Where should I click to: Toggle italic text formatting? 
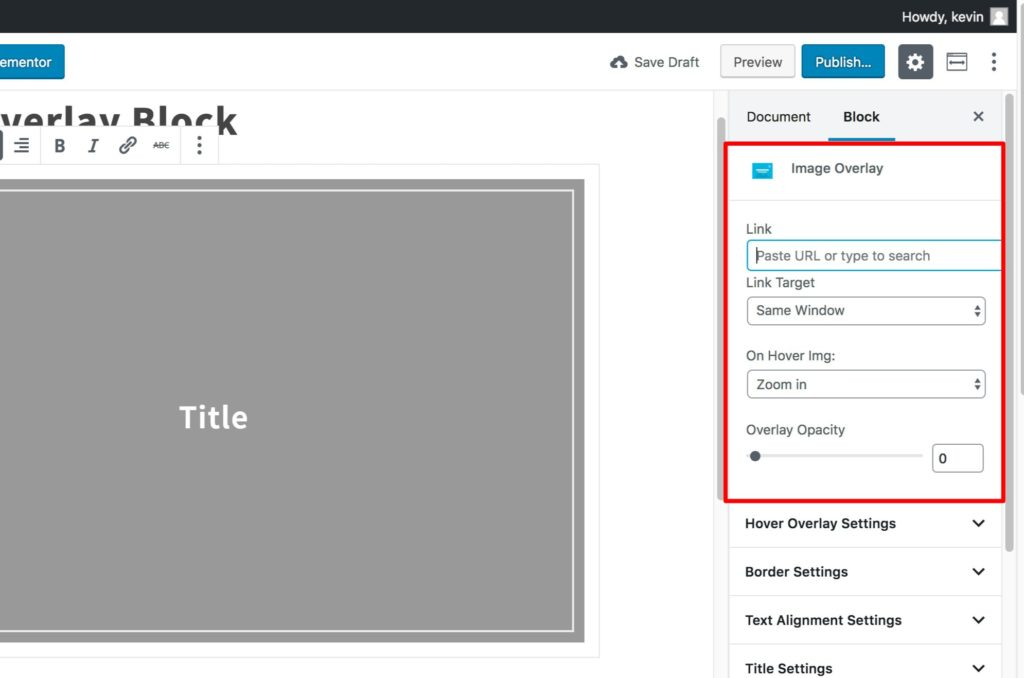pos(93,146)
